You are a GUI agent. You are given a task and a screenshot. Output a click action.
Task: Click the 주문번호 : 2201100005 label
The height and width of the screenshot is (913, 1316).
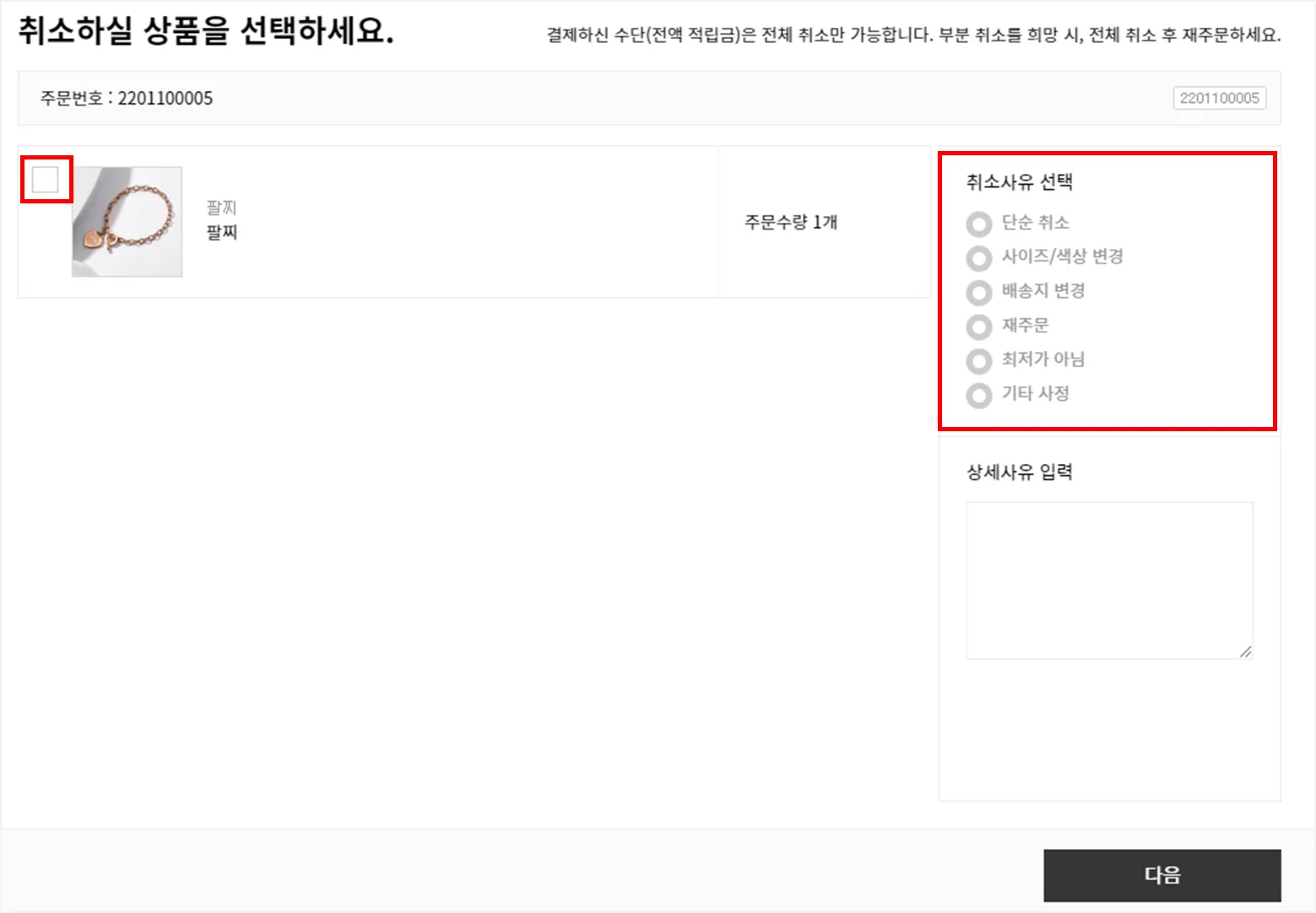click(127, 98)
